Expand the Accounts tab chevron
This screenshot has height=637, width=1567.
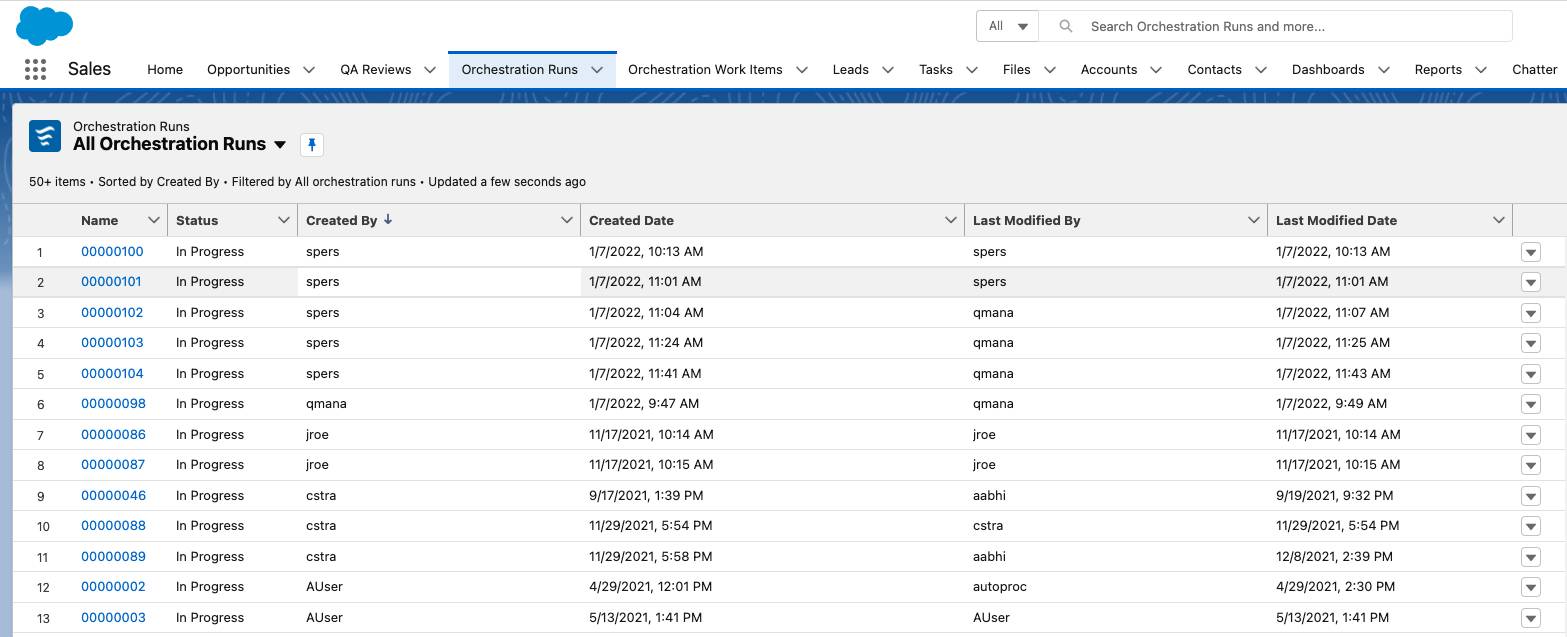click(x=1156, y=70)
